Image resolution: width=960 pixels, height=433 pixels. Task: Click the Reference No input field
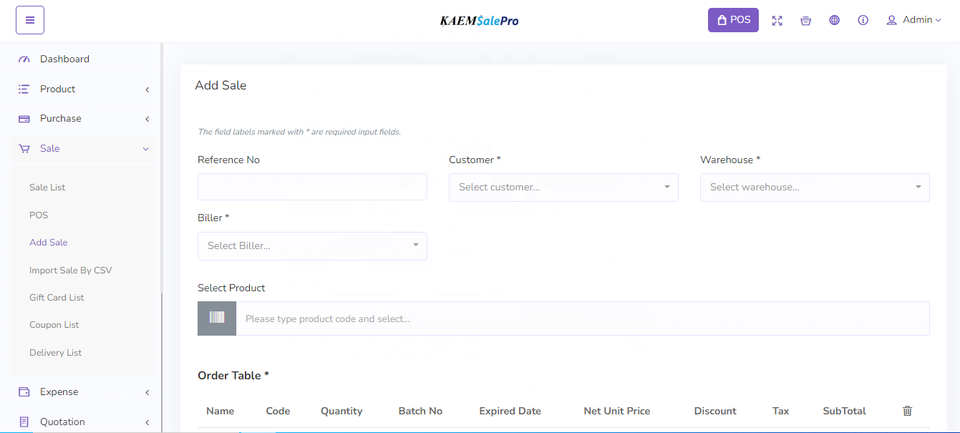(x=312, y=187)
